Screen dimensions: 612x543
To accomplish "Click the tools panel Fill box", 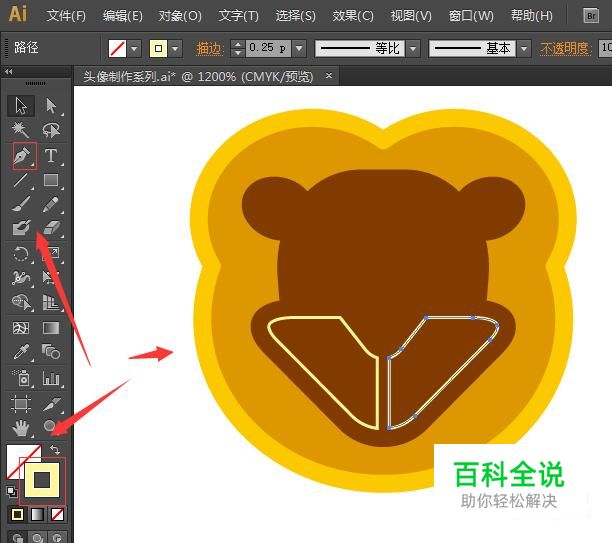I will click(16, 455).
